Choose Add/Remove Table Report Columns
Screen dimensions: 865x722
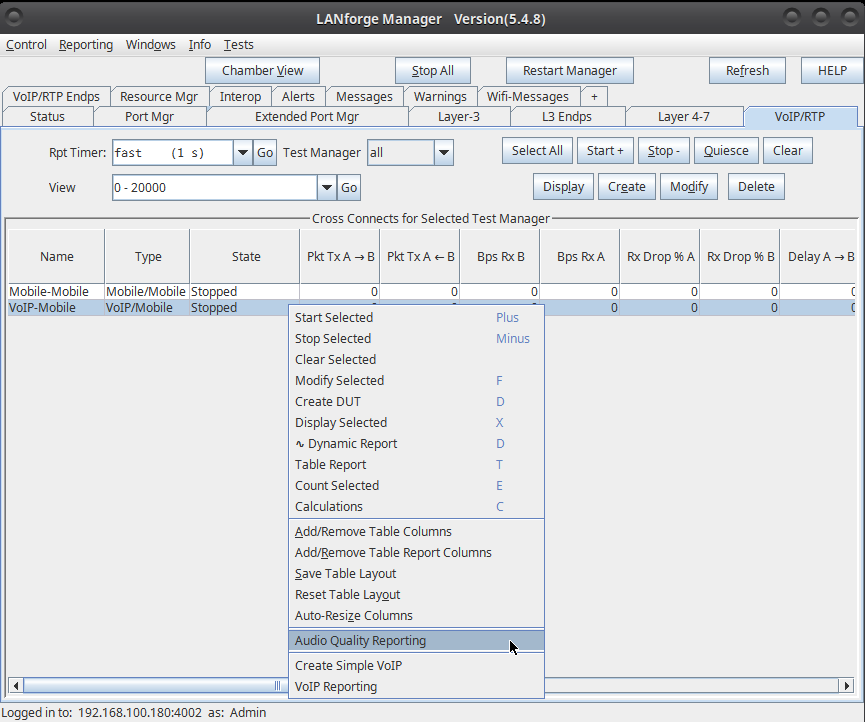(417, 553)
